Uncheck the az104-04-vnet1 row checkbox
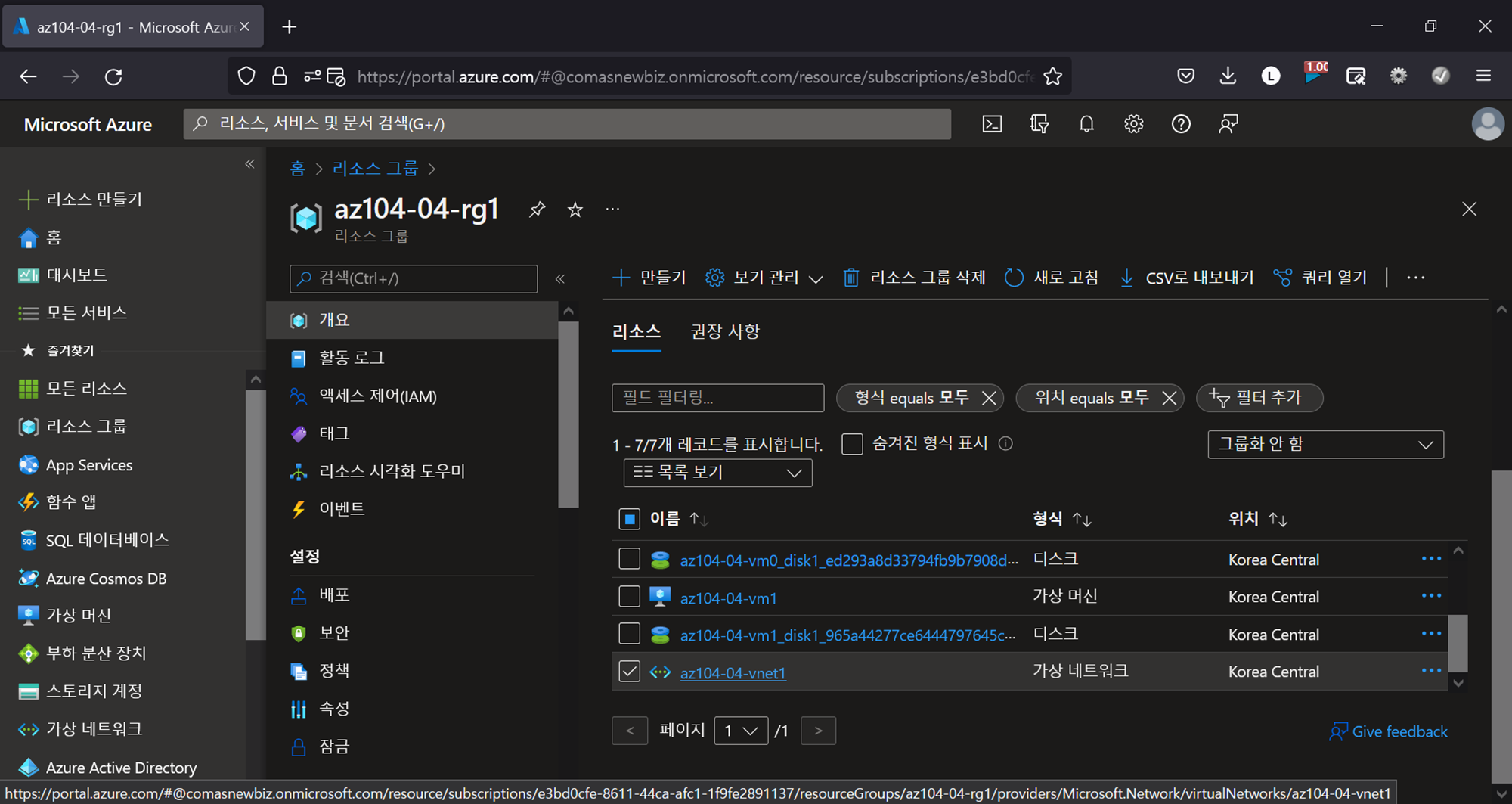 click(629, 671)
